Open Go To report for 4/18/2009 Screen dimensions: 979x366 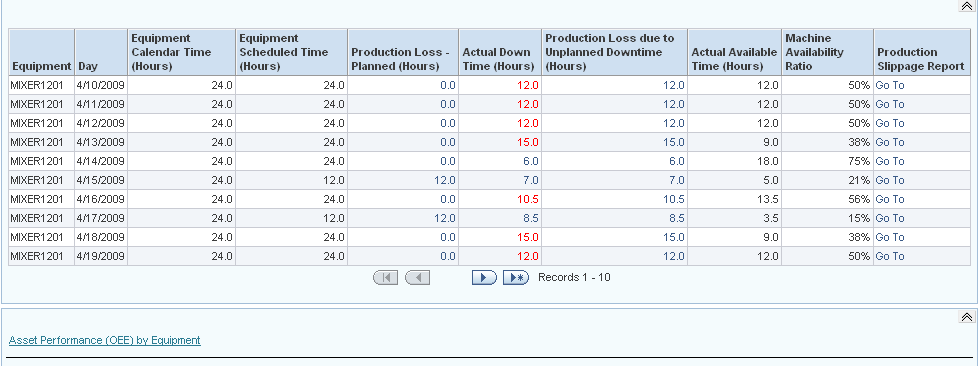890,237
